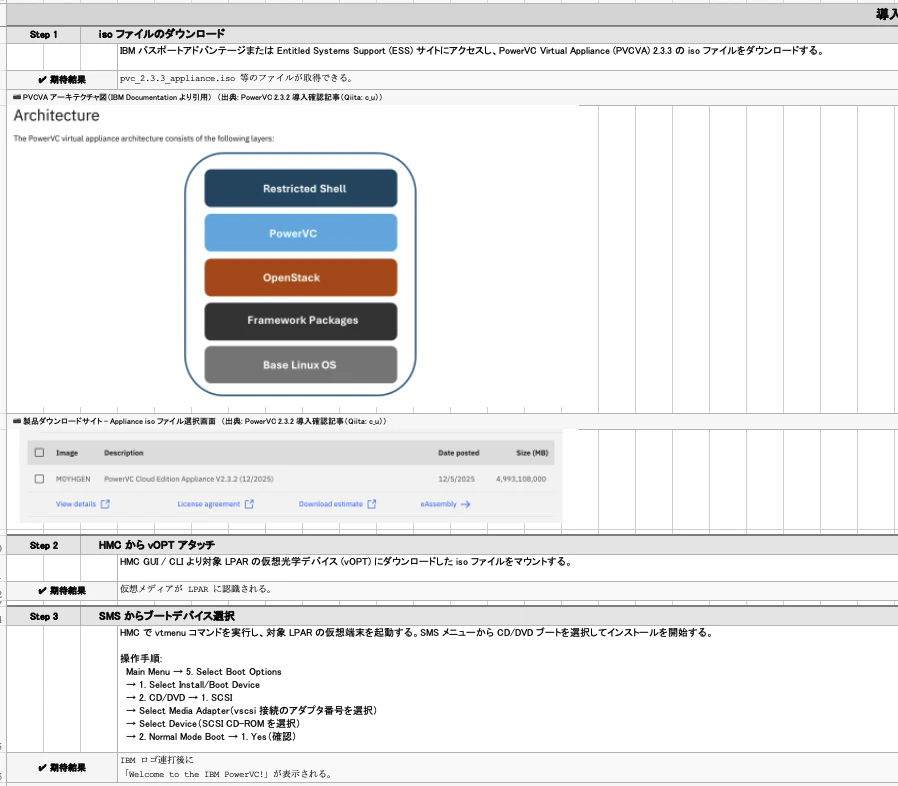Select the pvc_2.3.3_appliance.iso result cell
The width and height of the screenshot is (898, 786).
(x=507, y=78)
